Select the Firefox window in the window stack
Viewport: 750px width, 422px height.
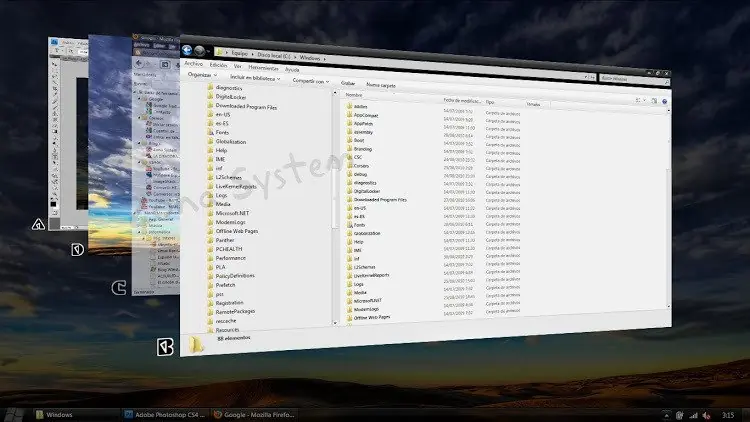pos(156,163)
